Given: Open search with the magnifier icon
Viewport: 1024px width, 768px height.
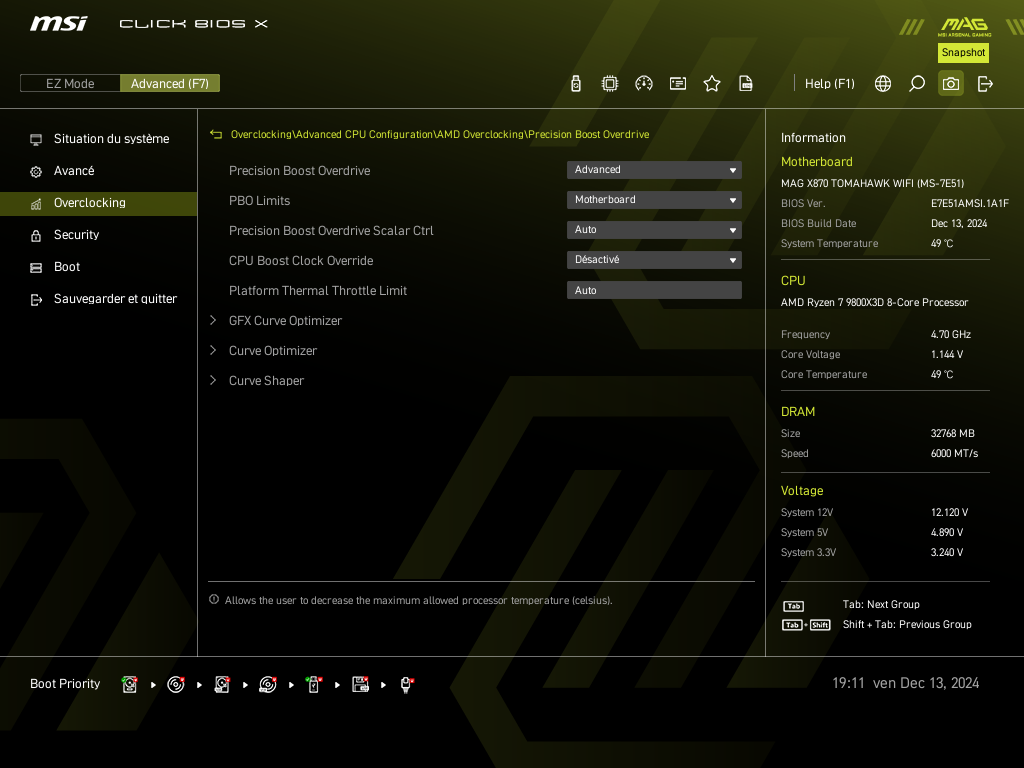Looking at the screenshot, I should click(x=917, y=84).
